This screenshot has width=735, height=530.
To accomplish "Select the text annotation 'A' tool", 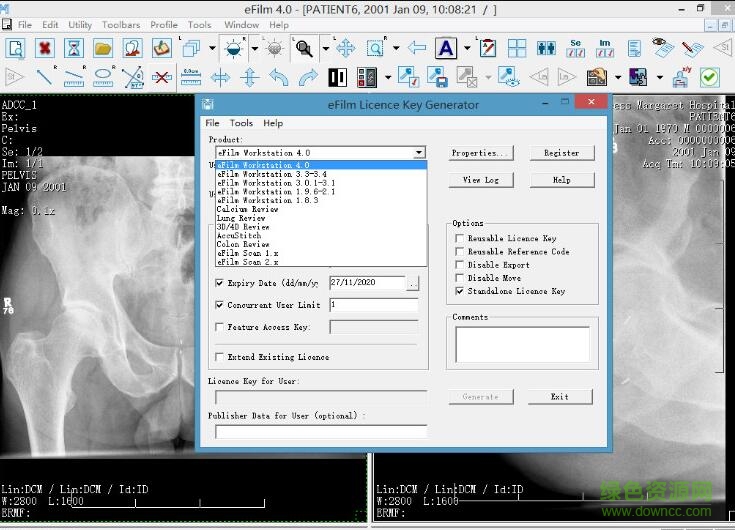I will (445, 48).
